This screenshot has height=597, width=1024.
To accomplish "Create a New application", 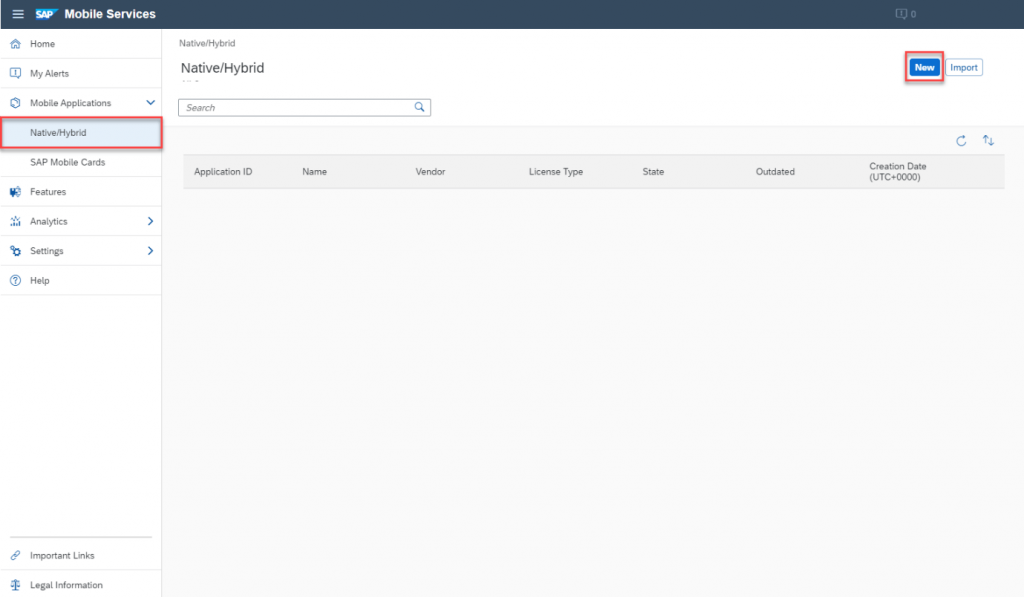I will [924, 67].
